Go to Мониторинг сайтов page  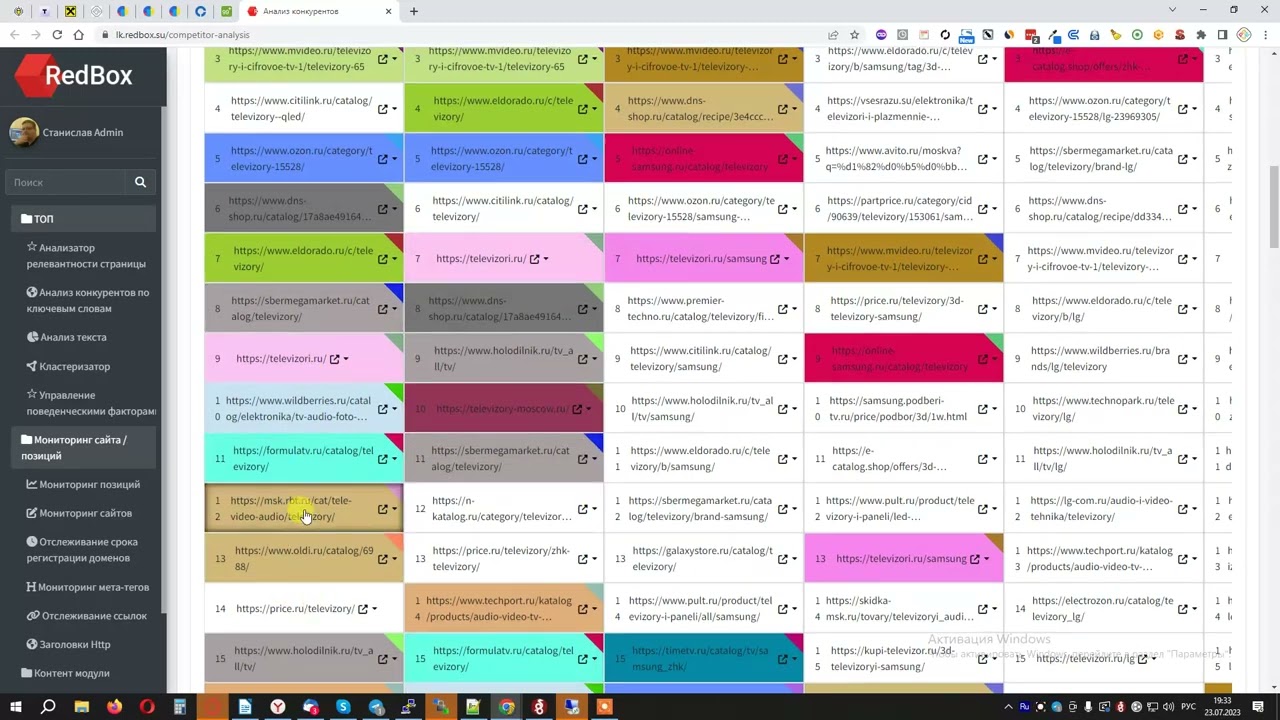[79, 514]
